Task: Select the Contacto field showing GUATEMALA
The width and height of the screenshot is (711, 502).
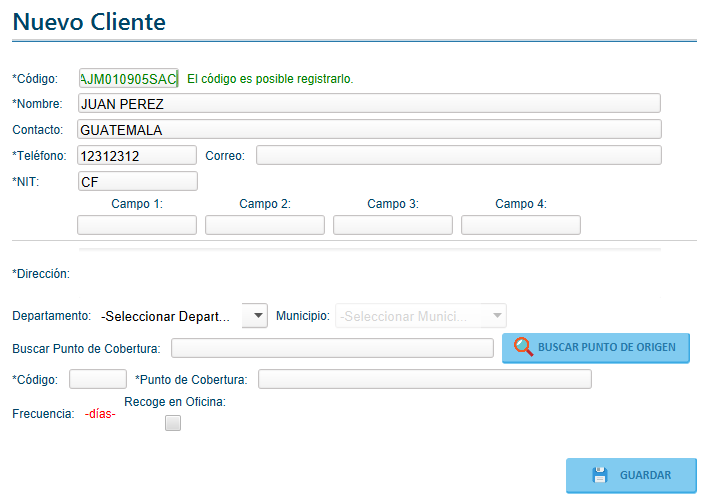Action: point(368,129)
